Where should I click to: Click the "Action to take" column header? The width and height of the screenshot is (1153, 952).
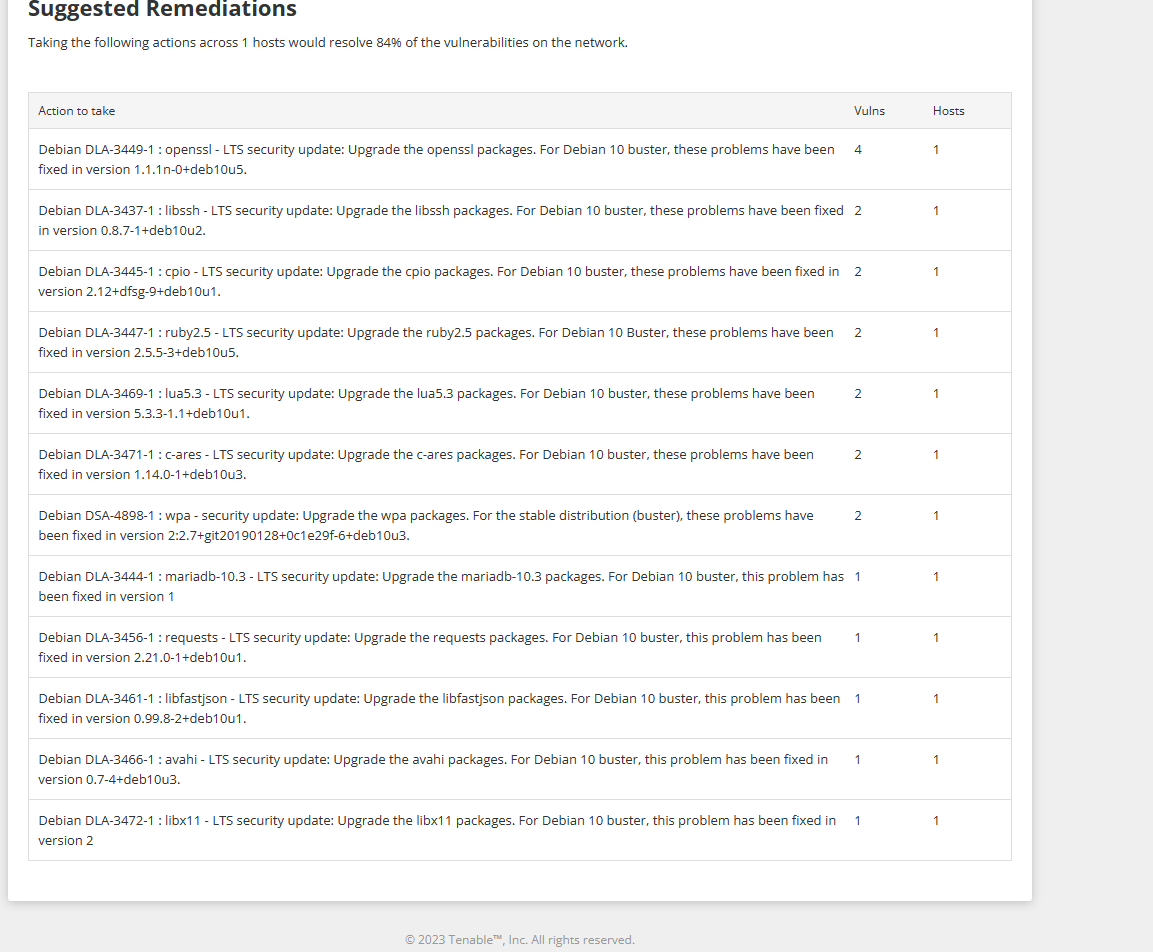click(x=77, y=111)
